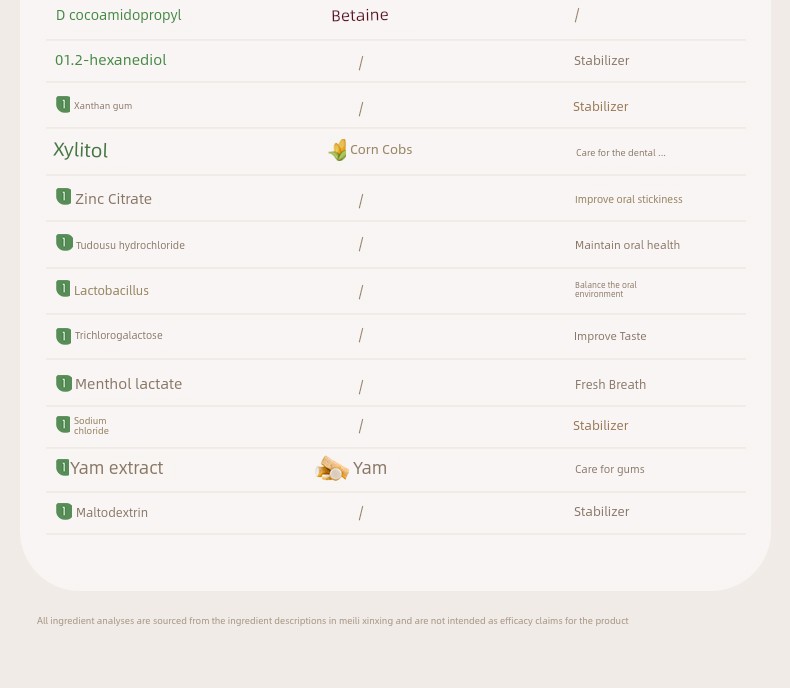
Task: Click the yam root image
Action: coord(332,468)
